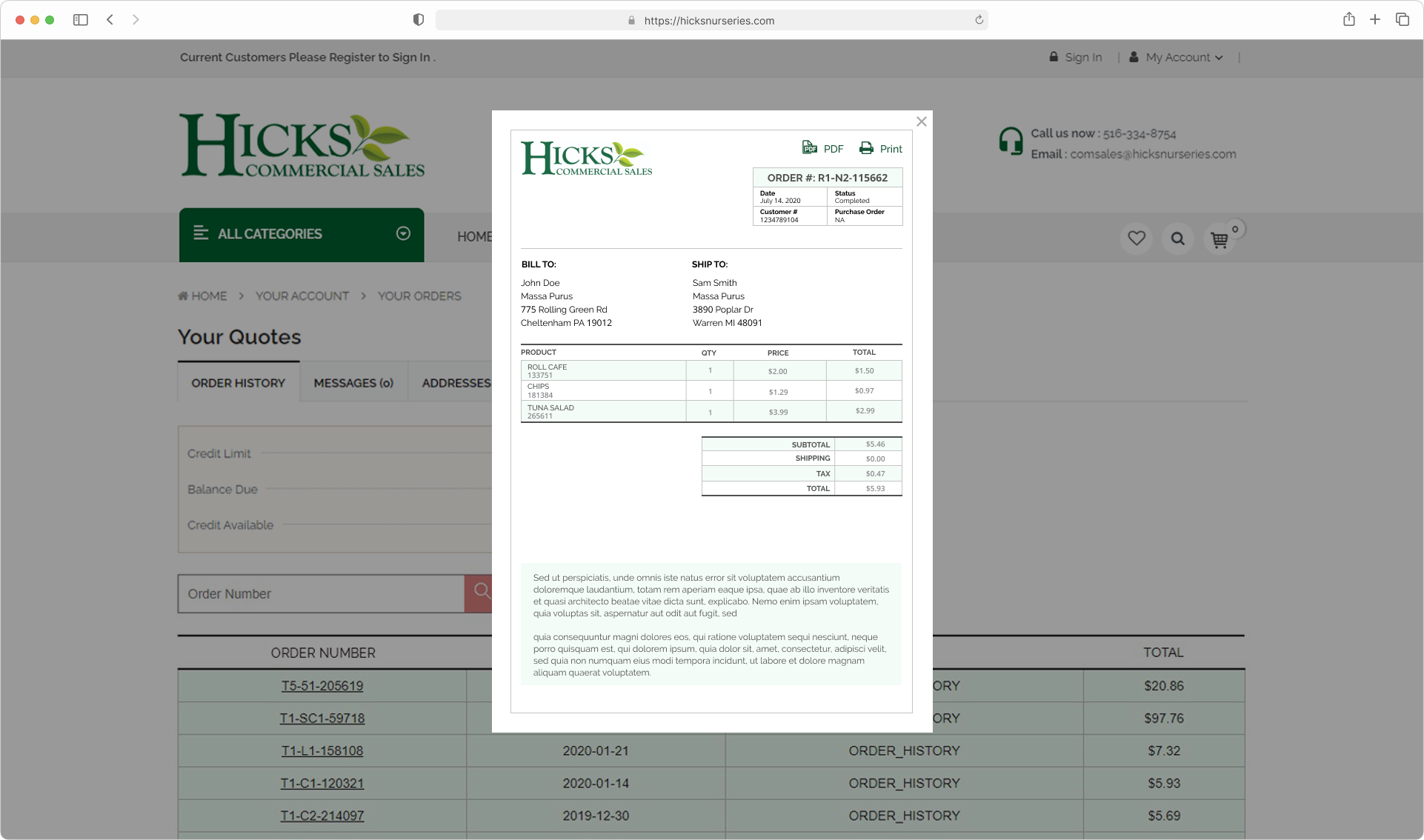Download the order as PDF
This screenshot has height=840, width=1424.
point(822,148)
